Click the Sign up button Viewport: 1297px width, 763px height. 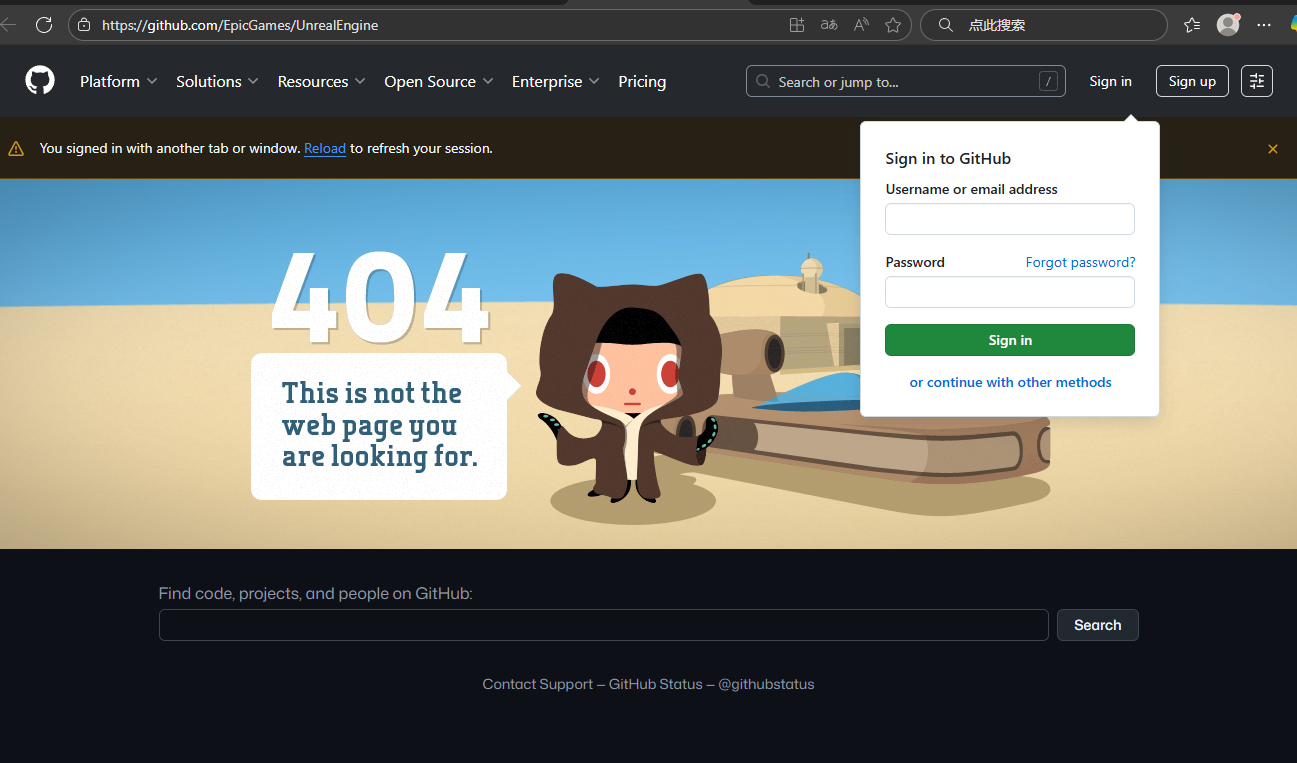[x=1192, y=81]
